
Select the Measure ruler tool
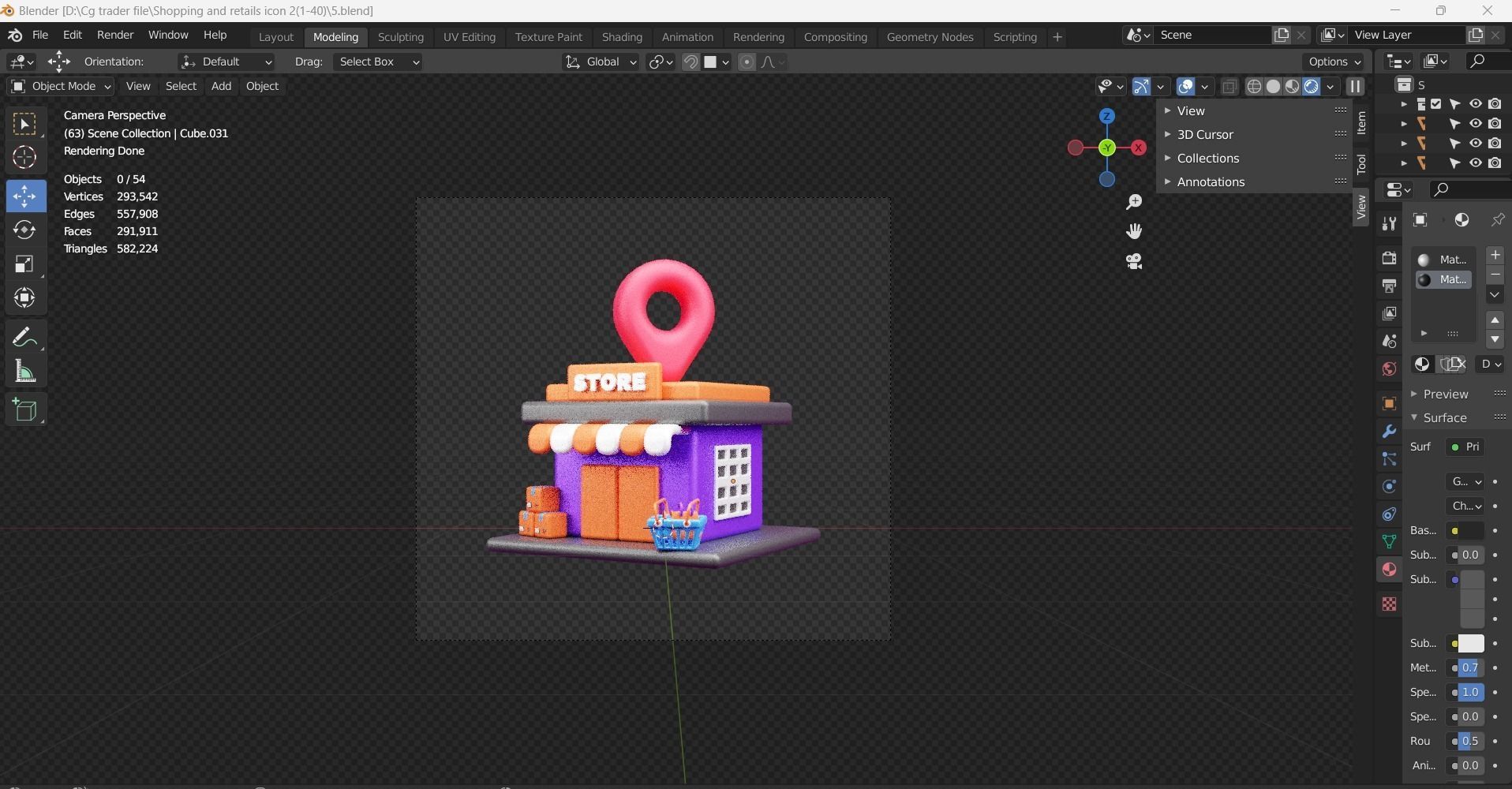pos(24,372)
